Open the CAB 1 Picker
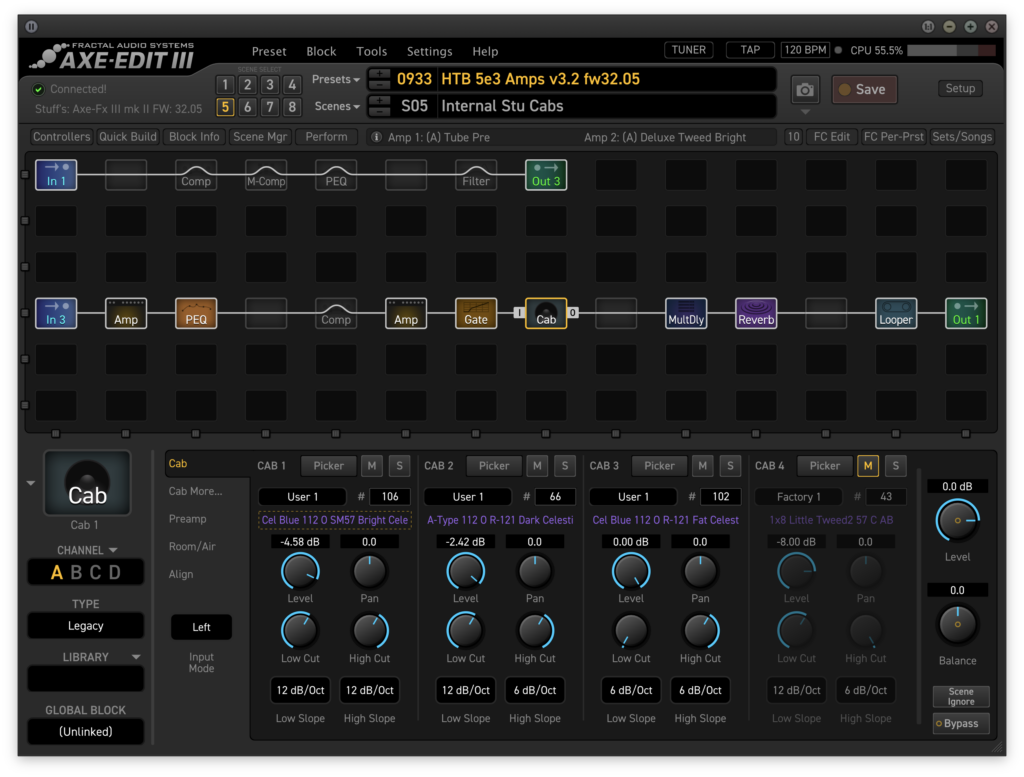This screenshot has height=777, width=1024. pos(328,466)
